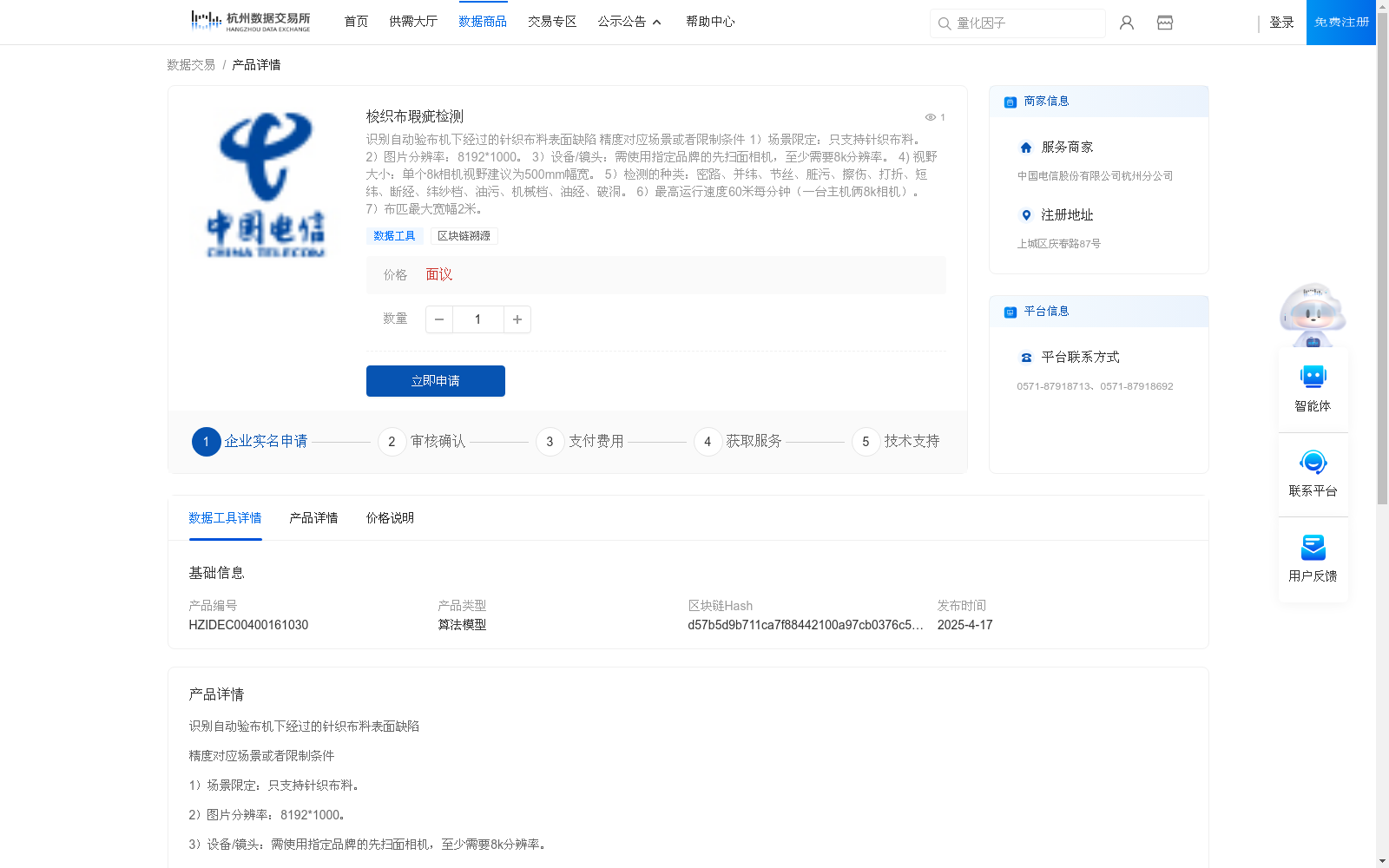
Task: Click 中国电信股份有限公司杭州分公司 merchant name
Action: coord(1095,176)
